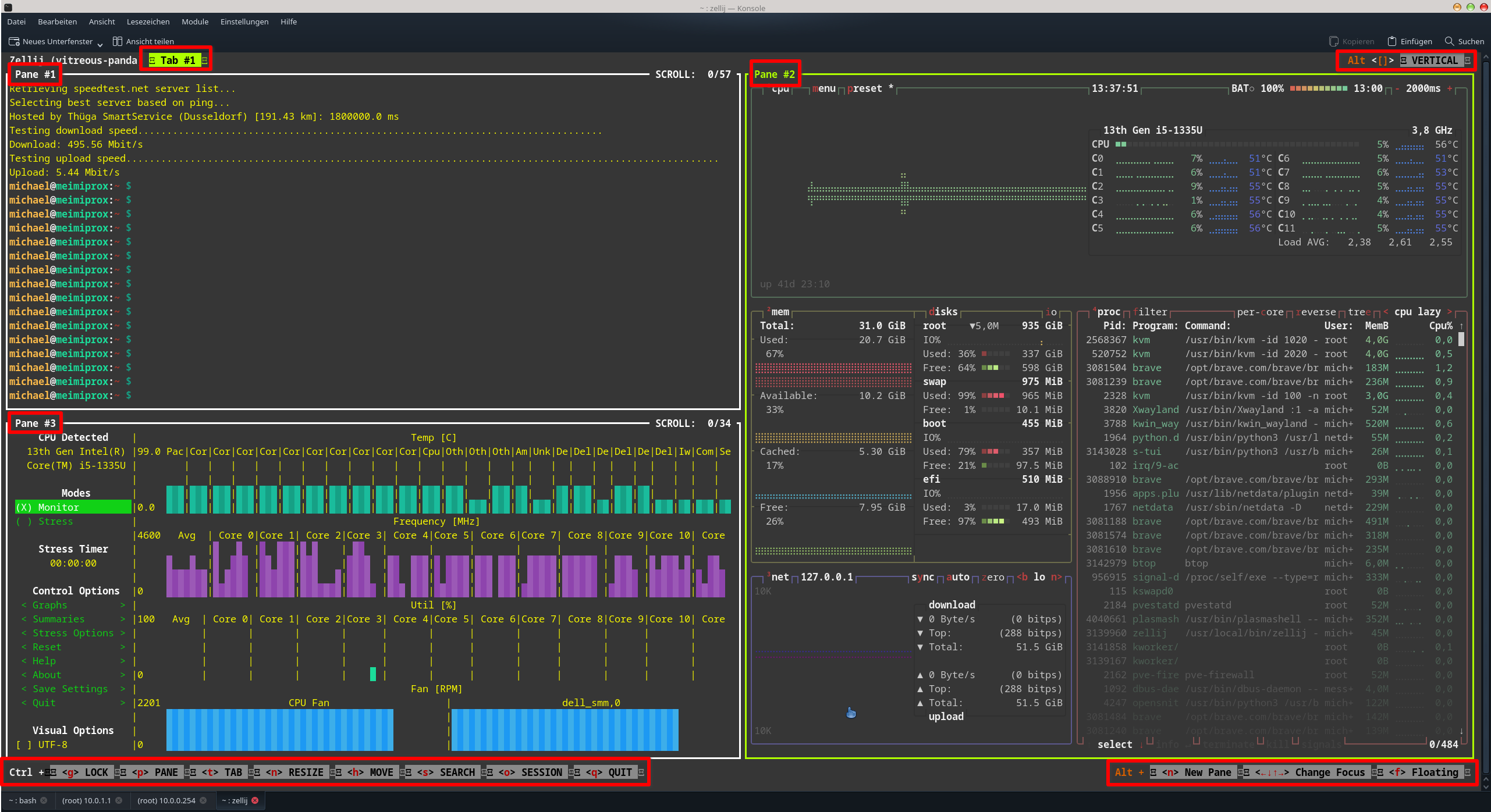Click the Ansicht teilen split-view icon
This screenshot has height=812, width=1491.
click(118, 41)
